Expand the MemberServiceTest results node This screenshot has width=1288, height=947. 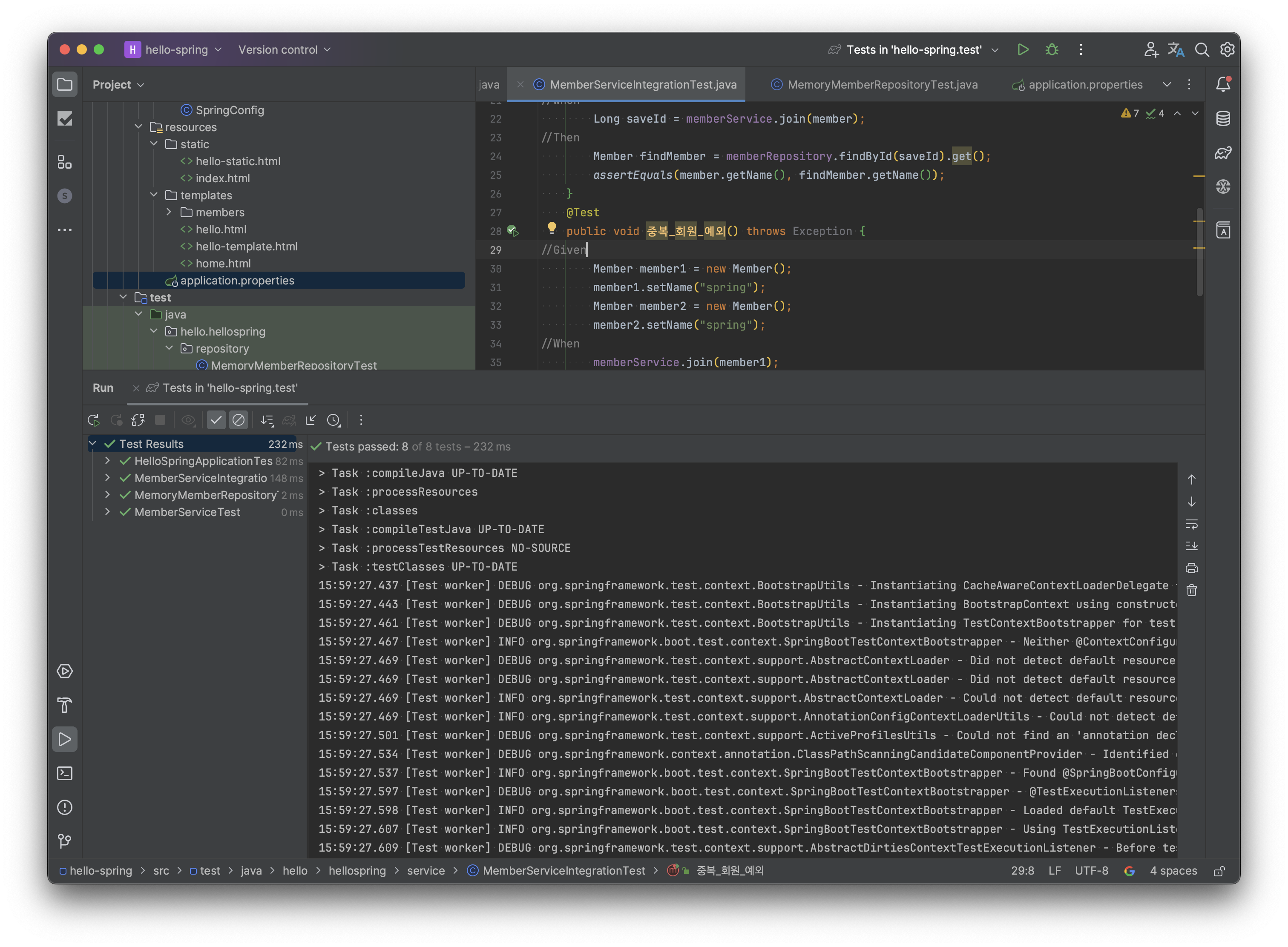click(x=107, y=511)
